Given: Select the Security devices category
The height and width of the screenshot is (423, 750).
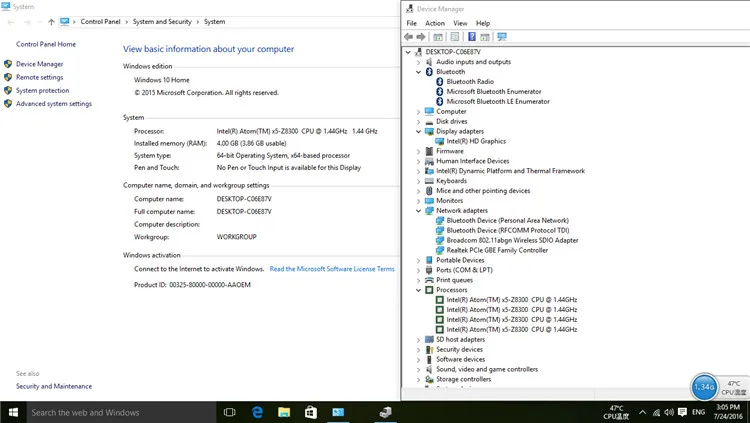Looking at the screenshot, I should pyautogui.click(x=459, y=349).
